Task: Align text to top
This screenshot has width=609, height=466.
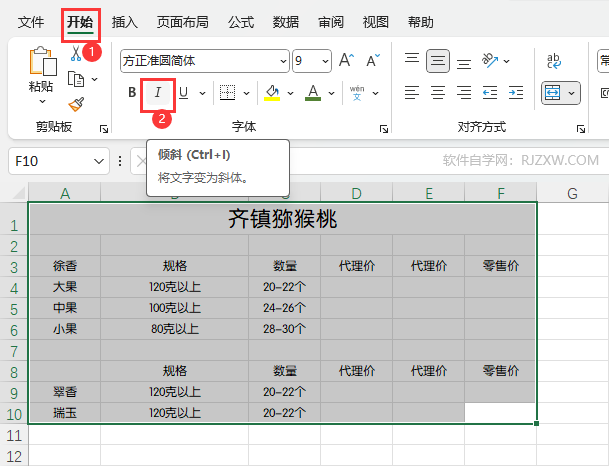Action: tap(412, 58)
